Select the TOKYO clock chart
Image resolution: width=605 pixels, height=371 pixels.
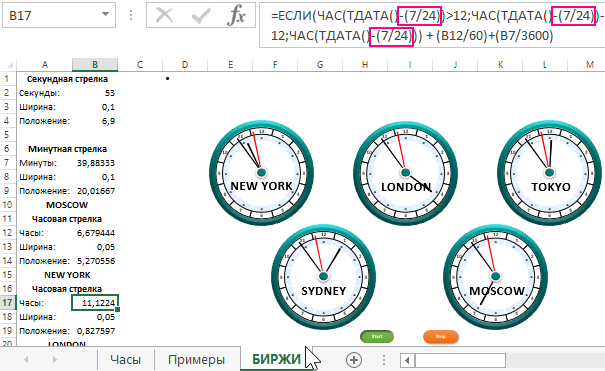[549, 173]
